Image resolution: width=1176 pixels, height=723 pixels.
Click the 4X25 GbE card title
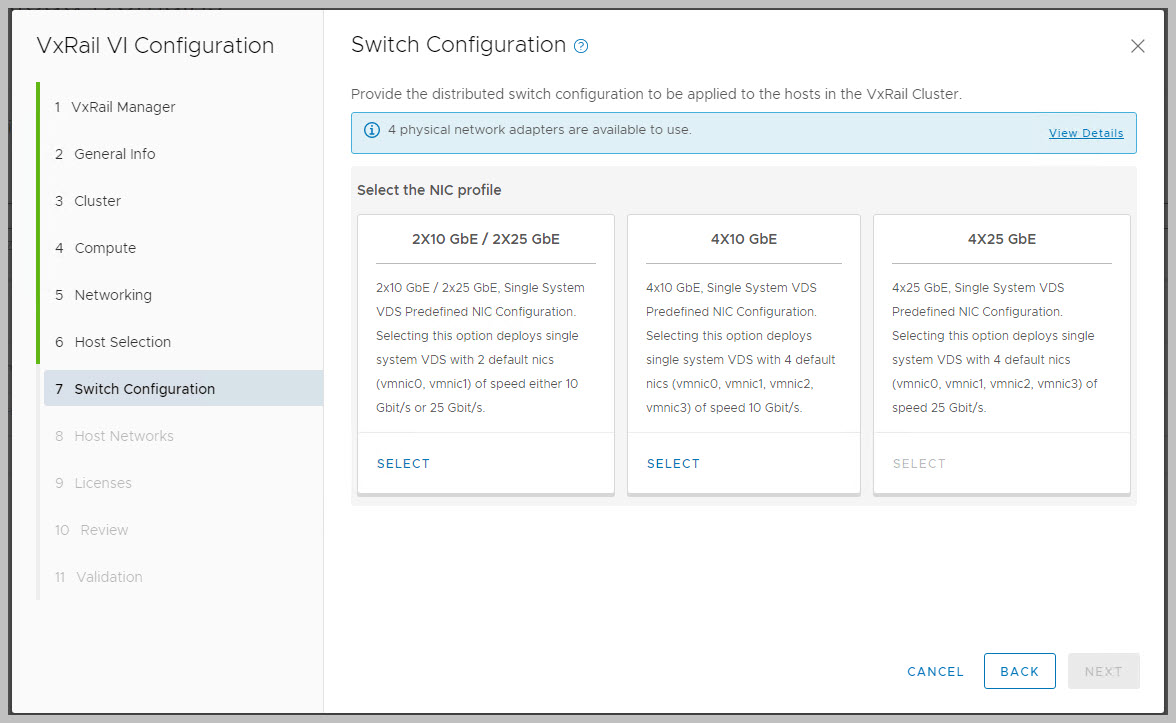point(1001,239)
